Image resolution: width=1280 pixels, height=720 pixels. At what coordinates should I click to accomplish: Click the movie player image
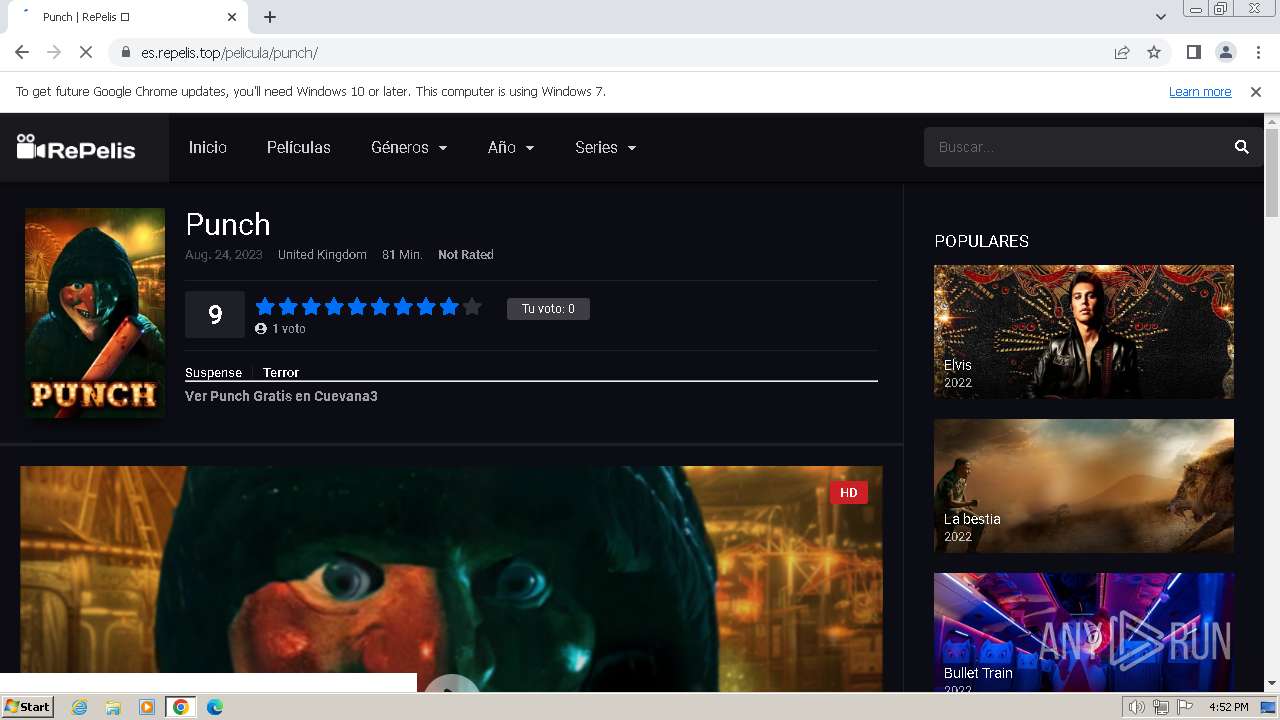point(451,578)
